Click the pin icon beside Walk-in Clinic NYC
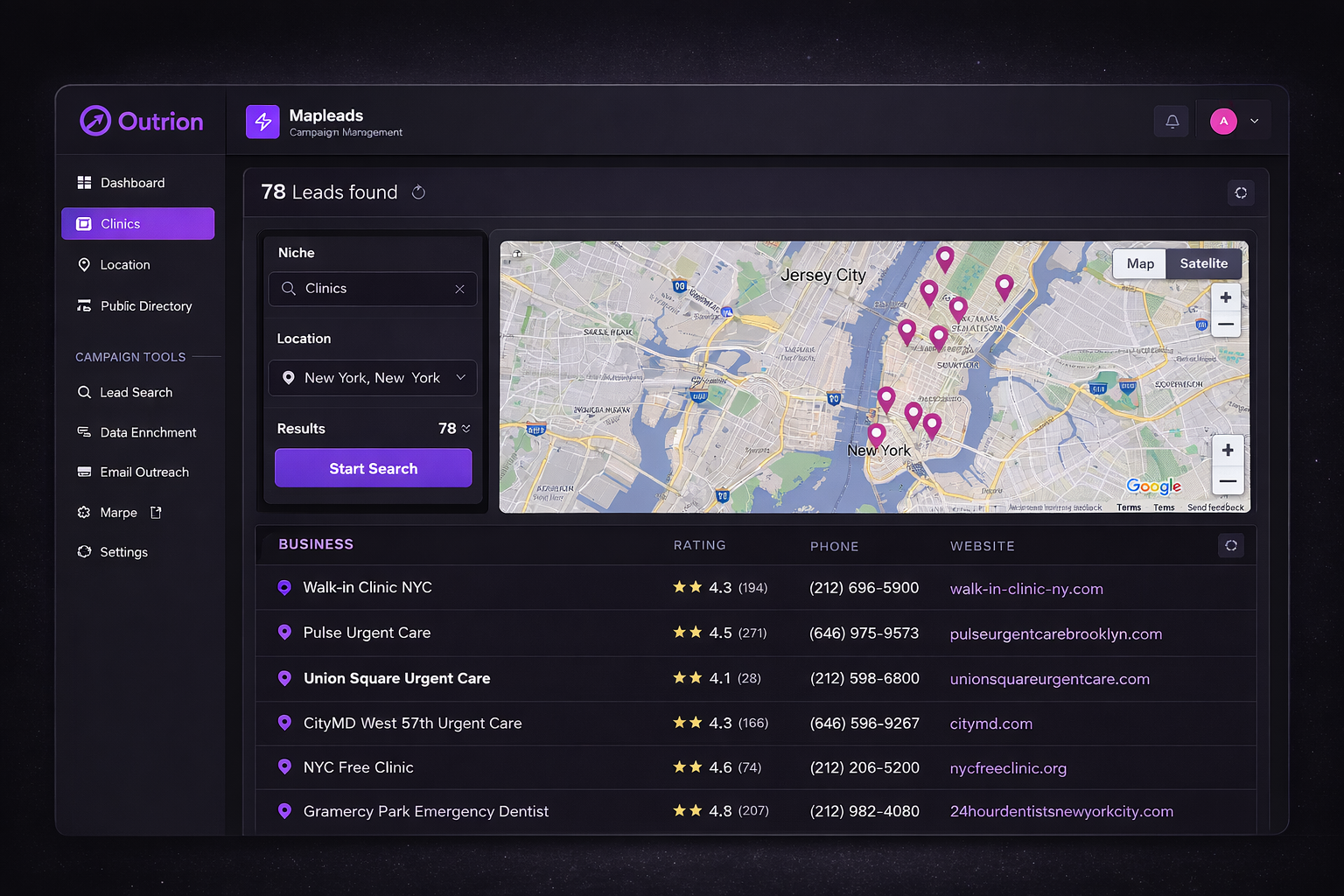 [x=284, y=588]
